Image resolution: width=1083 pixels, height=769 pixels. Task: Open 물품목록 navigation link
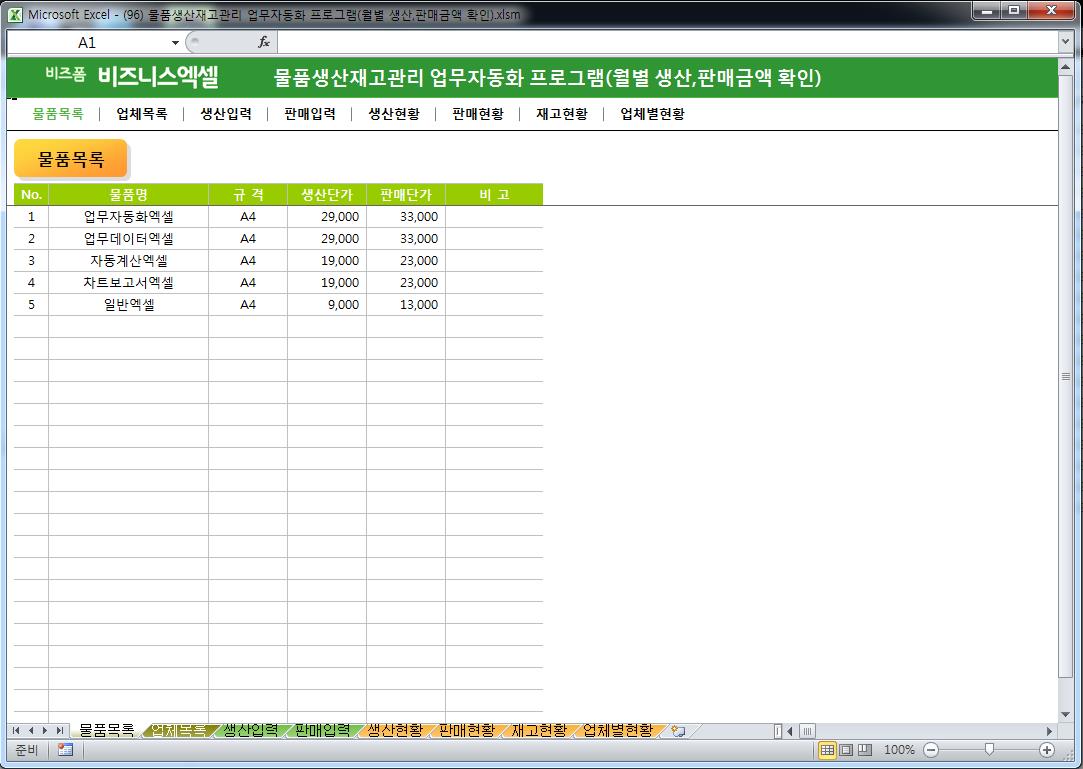coord(58,114)
